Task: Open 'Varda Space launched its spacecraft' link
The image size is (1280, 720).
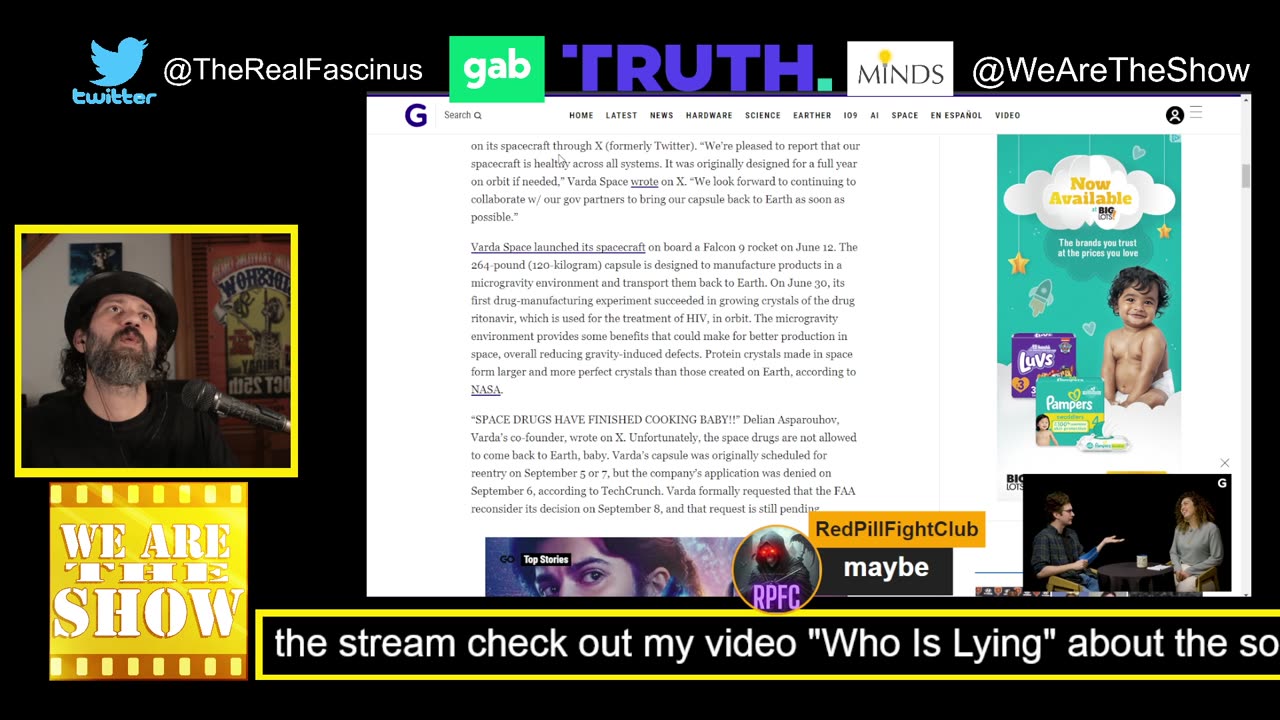Action: (558, 247)
